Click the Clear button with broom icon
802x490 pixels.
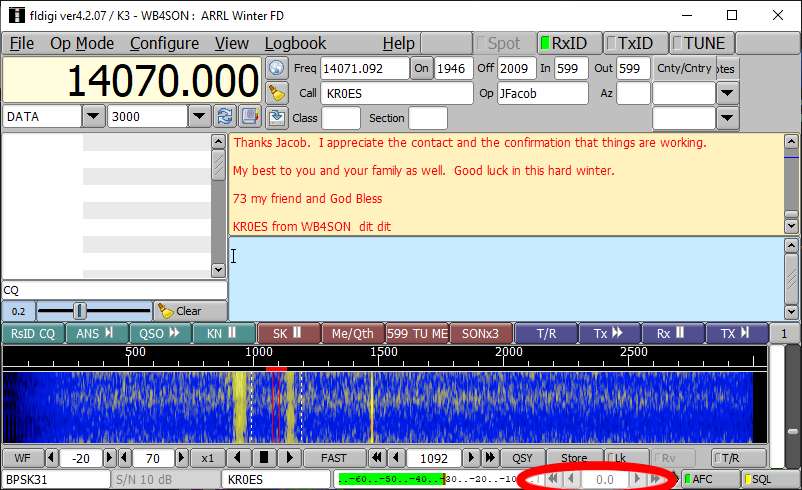point(182,310)
